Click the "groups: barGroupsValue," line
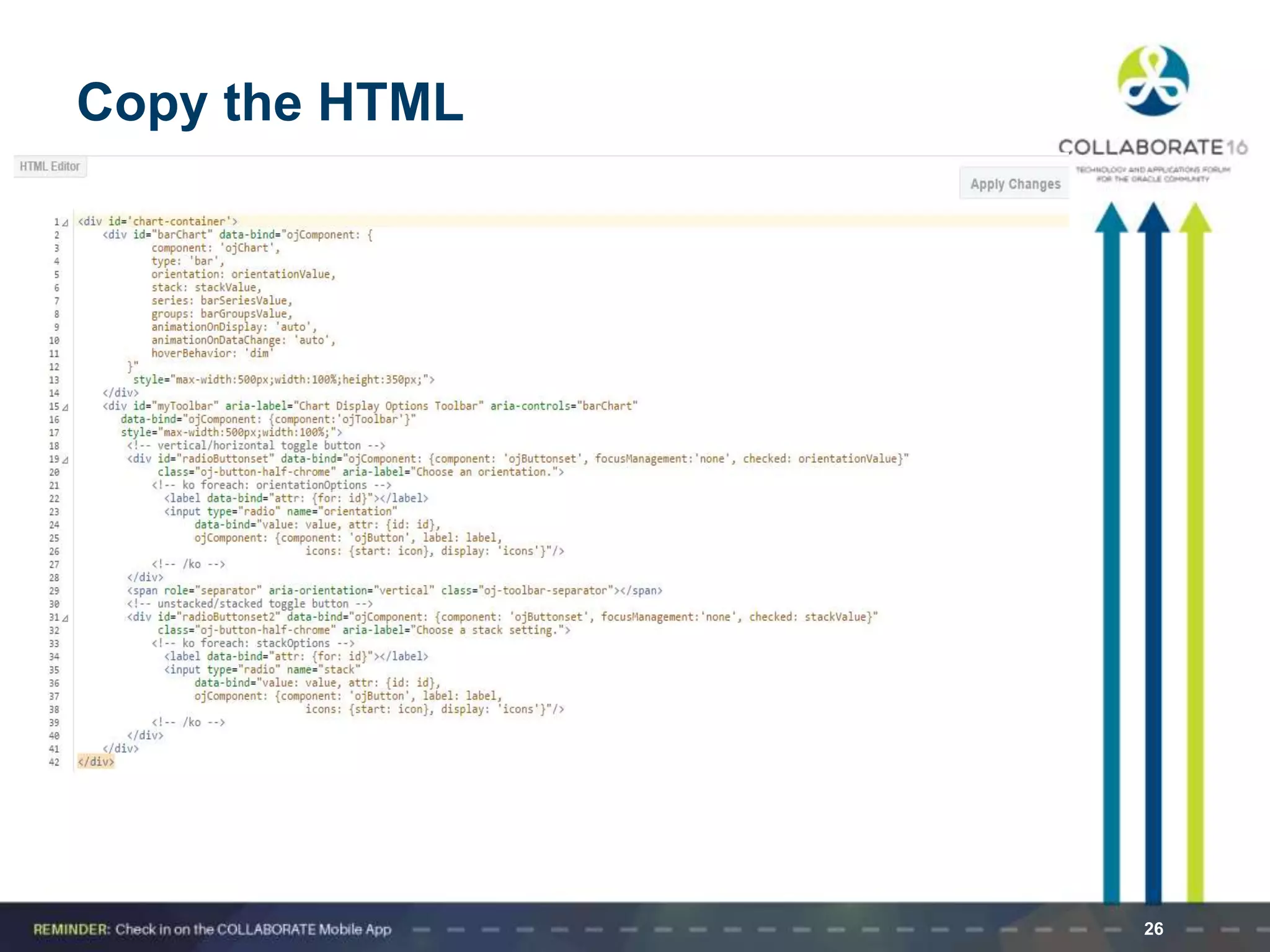This screenshot has height=952, width=1270. pyautogui.click(x=222, y=314)
